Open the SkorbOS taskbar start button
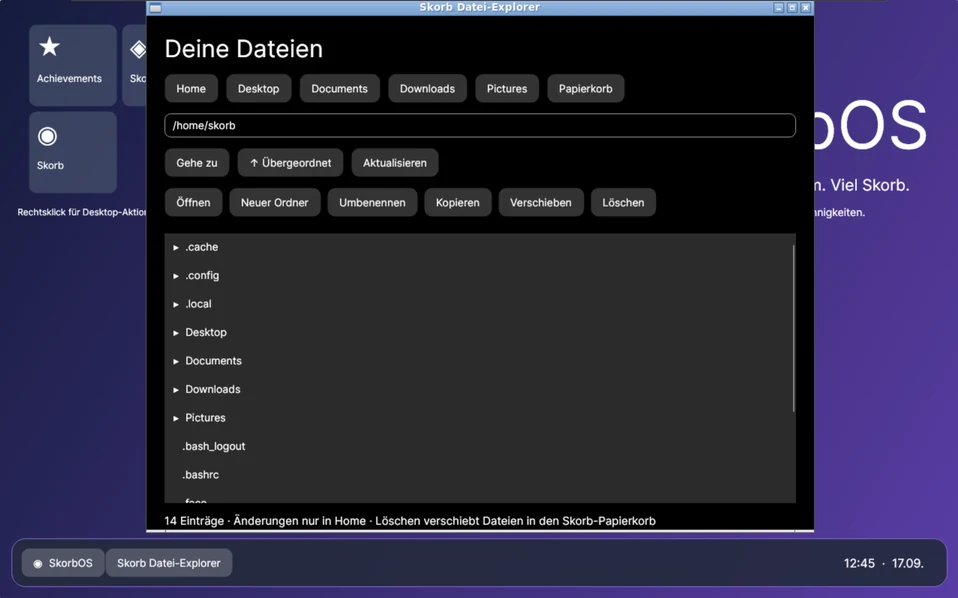Viewport: 958px width, 598px height. [x=63, y=563]
